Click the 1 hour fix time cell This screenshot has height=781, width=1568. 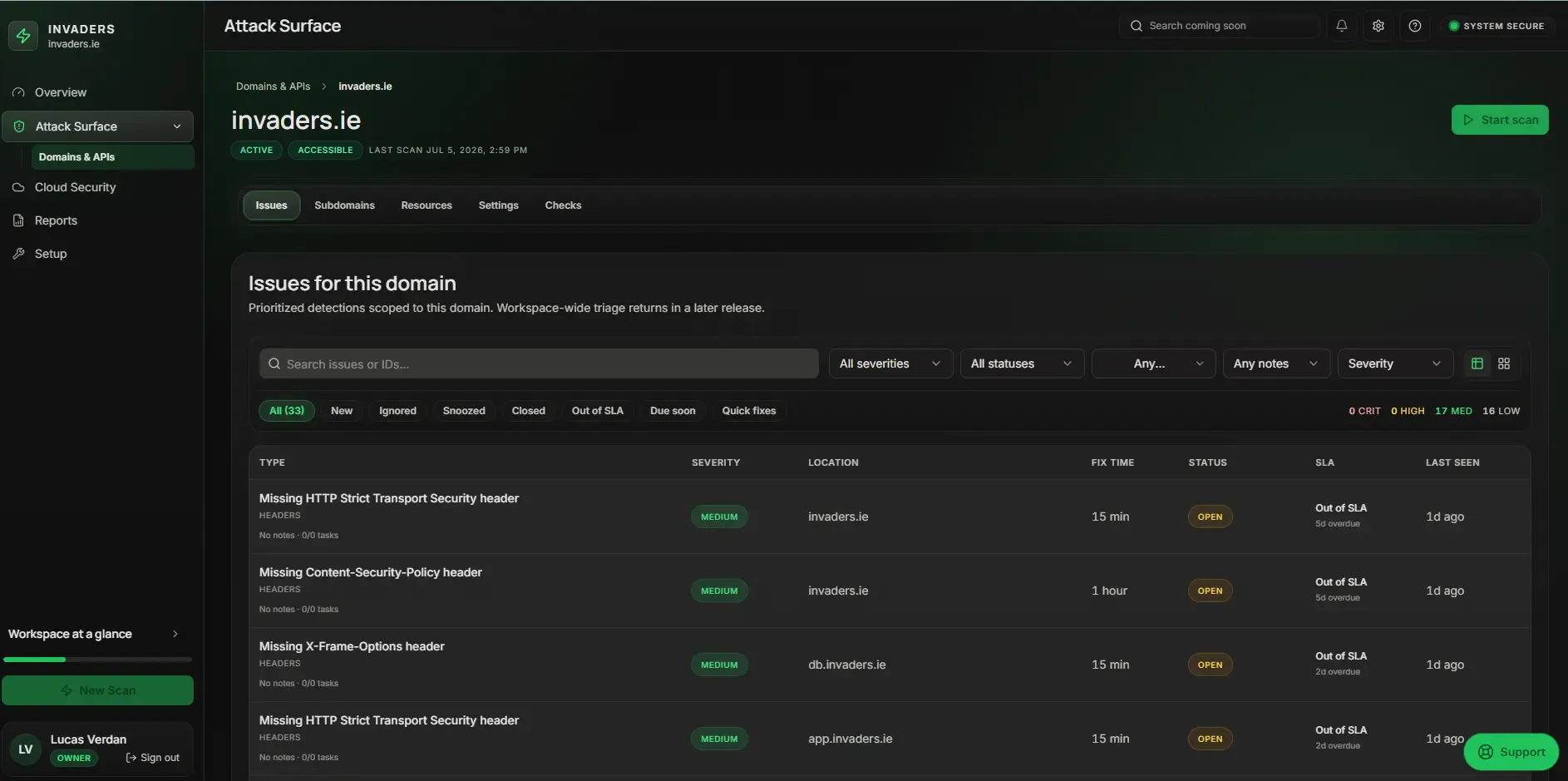click(x=1109, y=591)
